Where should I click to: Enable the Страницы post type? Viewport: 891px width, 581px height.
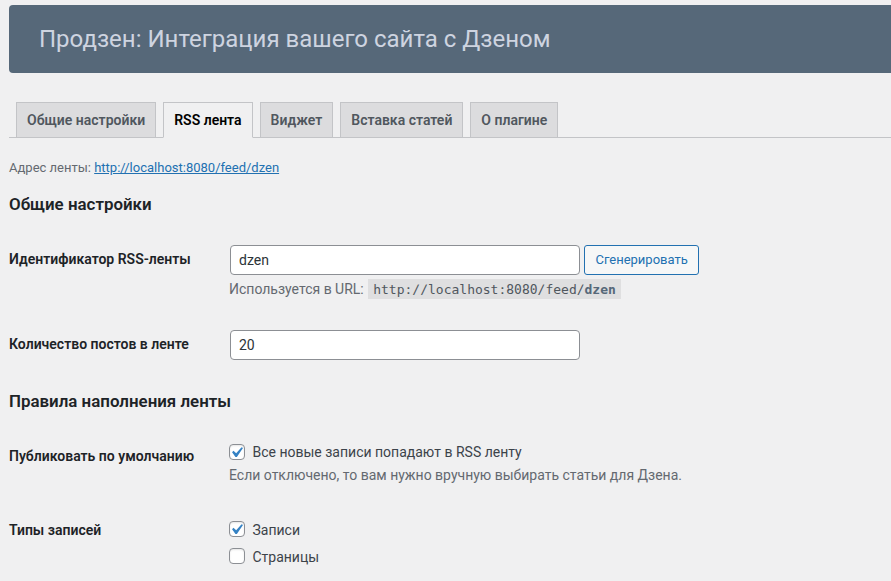(237, 555)
